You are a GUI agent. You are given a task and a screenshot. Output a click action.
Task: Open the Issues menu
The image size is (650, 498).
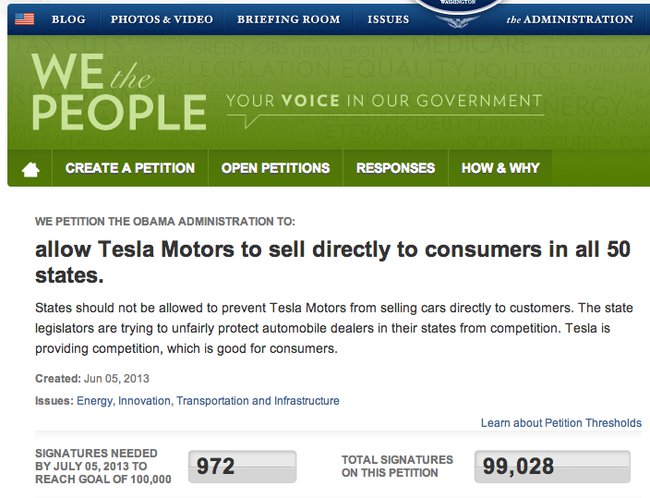tap(388, 19)
